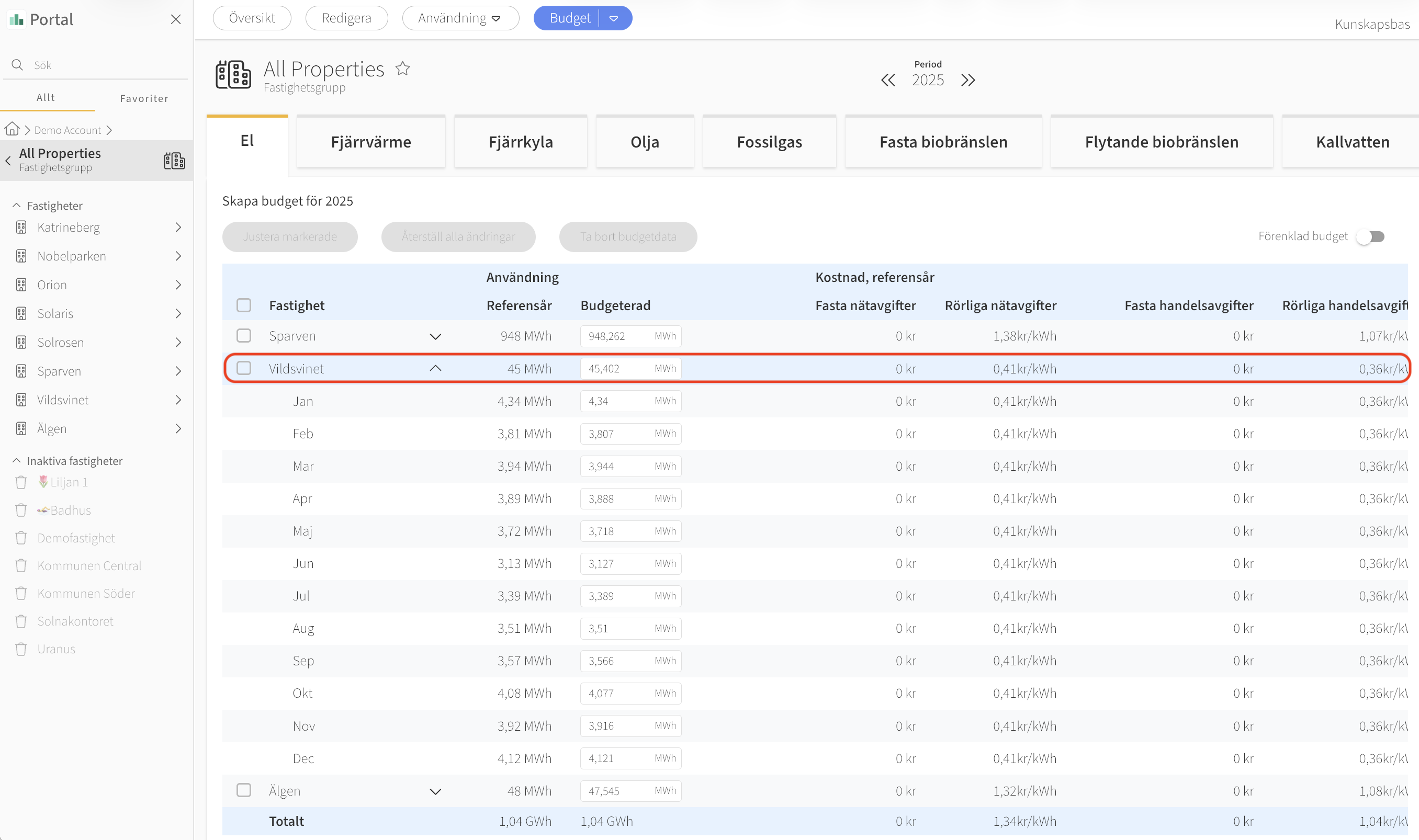This screenshot has width=1419, height=840.
Task: Click building icon next to sidebar Älgen
Action: click(21, 428)
